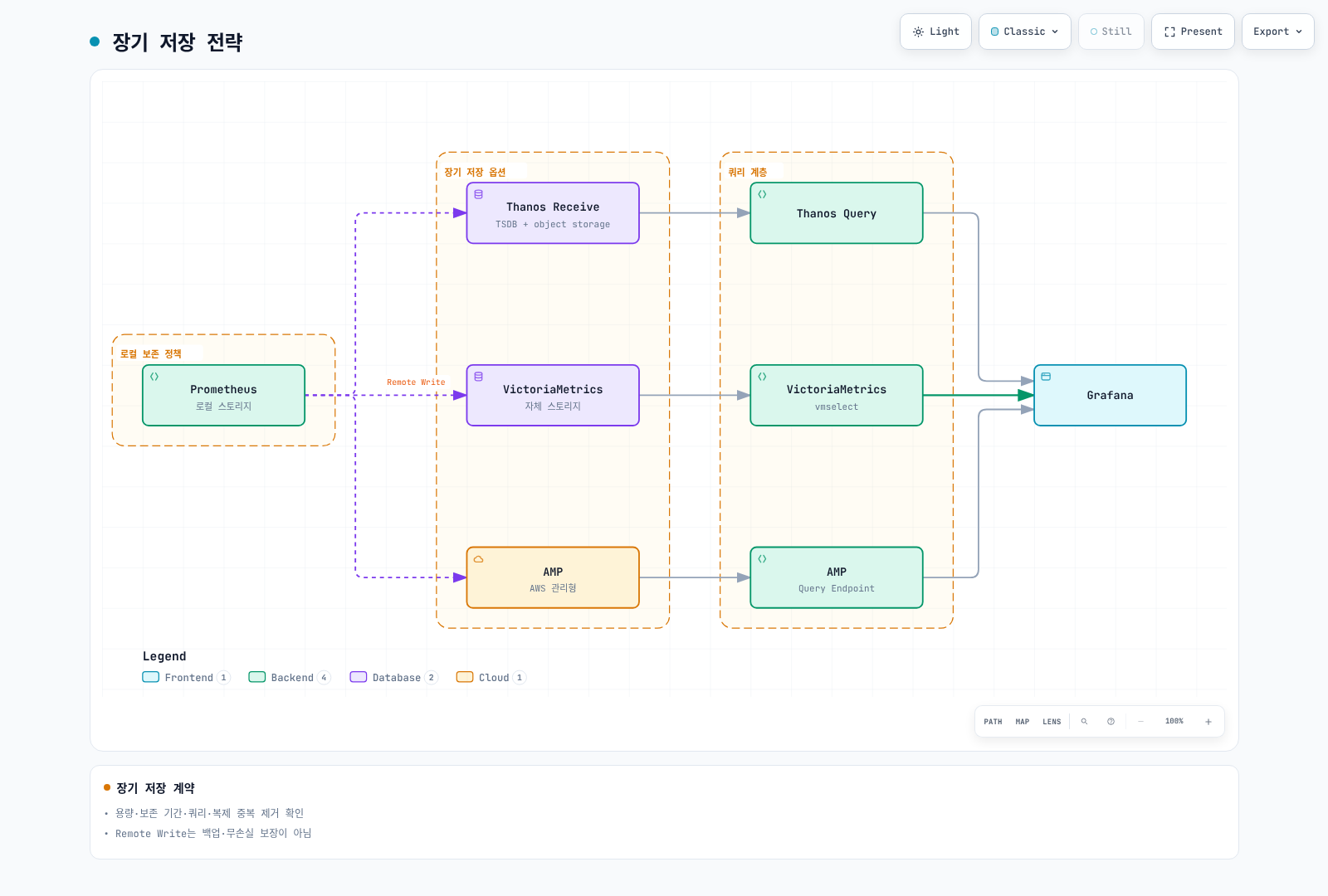Click the database icon on Thanos Receive node
This screenshot has width=1328, height=896.
pos(479,194)
